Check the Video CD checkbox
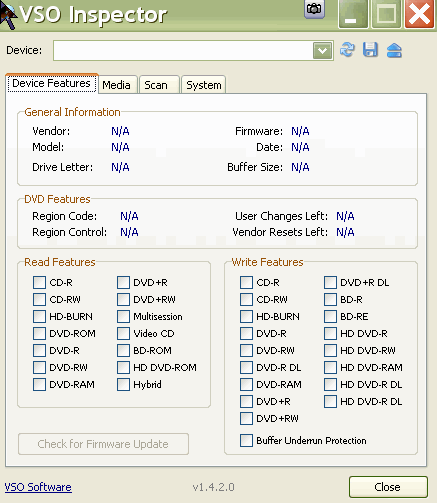 (x=123, y=333)
